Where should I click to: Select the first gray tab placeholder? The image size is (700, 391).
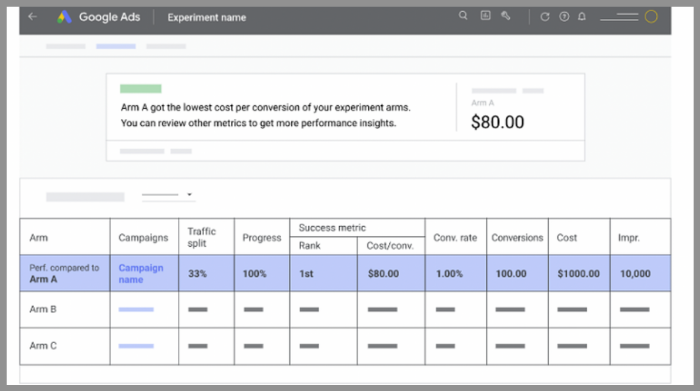[x=66, y=46]
